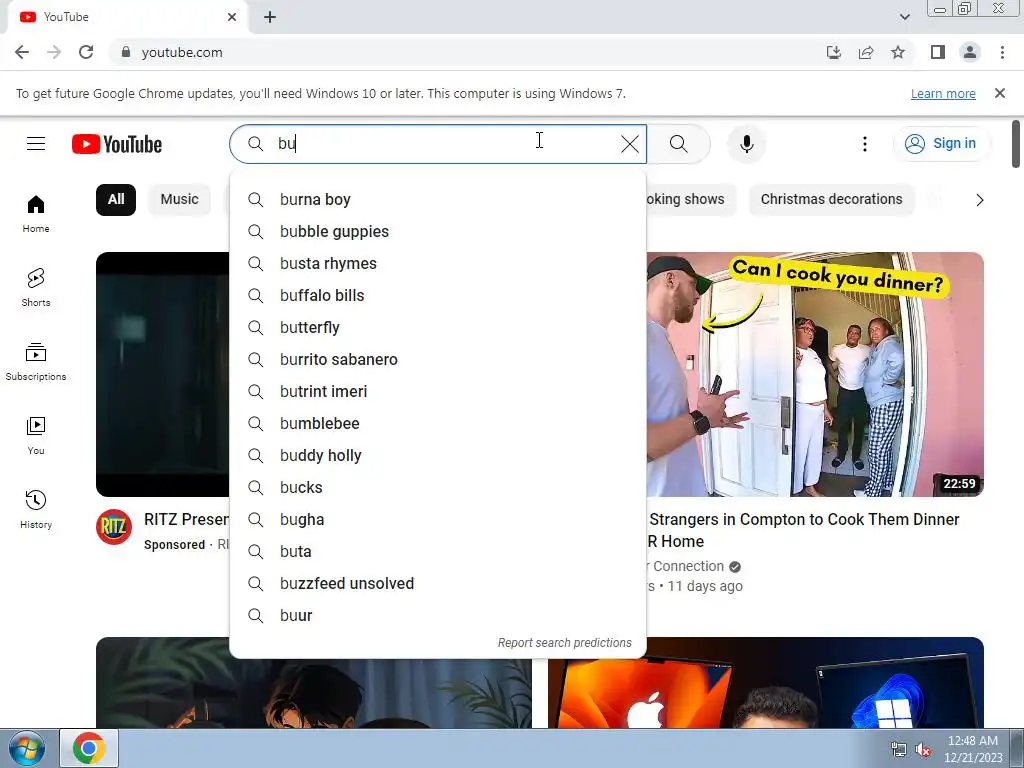
Task: Dismiss the Chrome update notification bar
Action: click(x=999, y=93)
